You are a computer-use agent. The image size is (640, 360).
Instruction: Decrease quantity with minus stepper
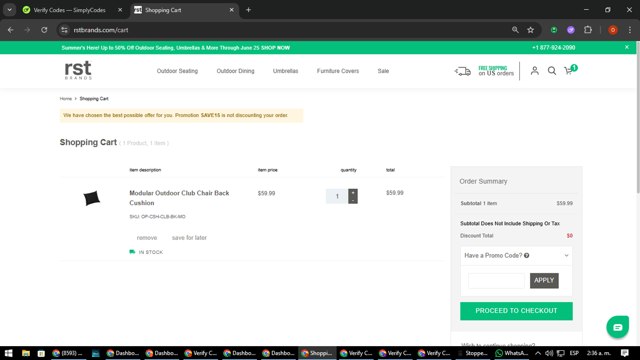tap(353, 200)
